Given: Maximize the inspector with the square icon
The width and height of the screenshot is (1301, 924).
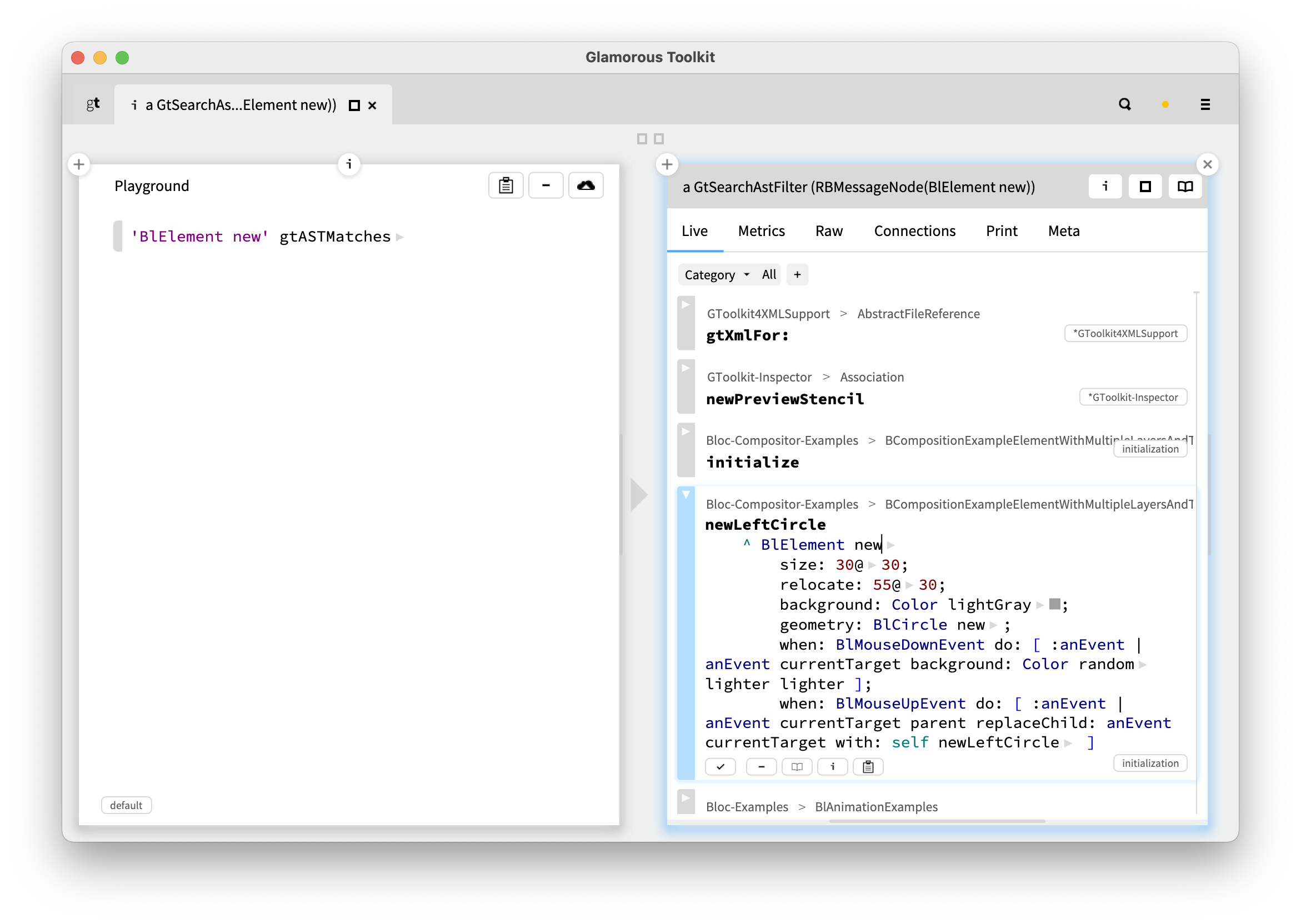Looking at the screenshot, I should (x=1144, y=186).
